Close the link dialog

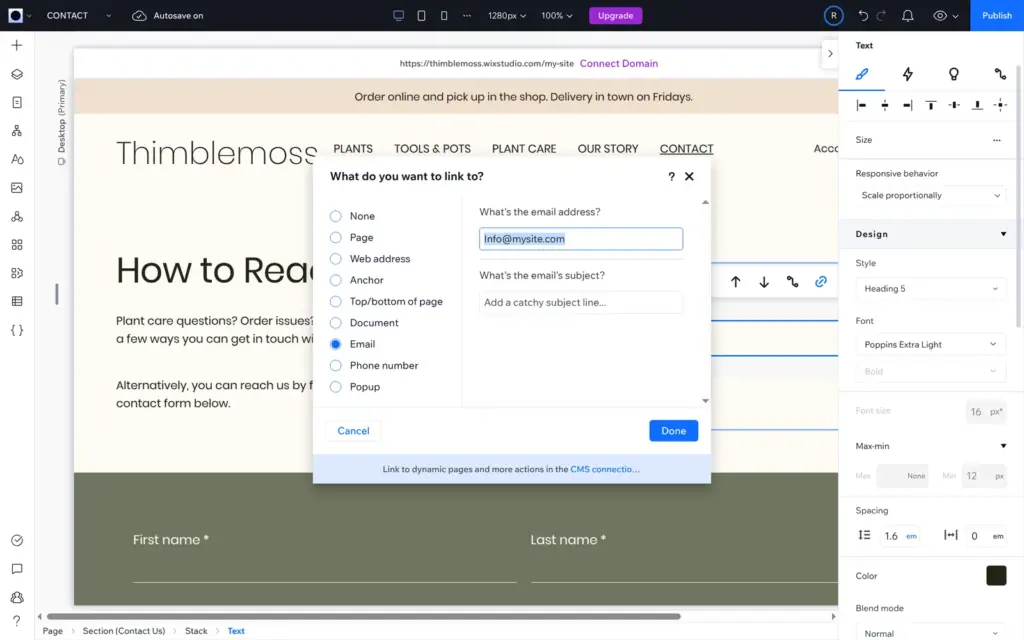(689, 176)
